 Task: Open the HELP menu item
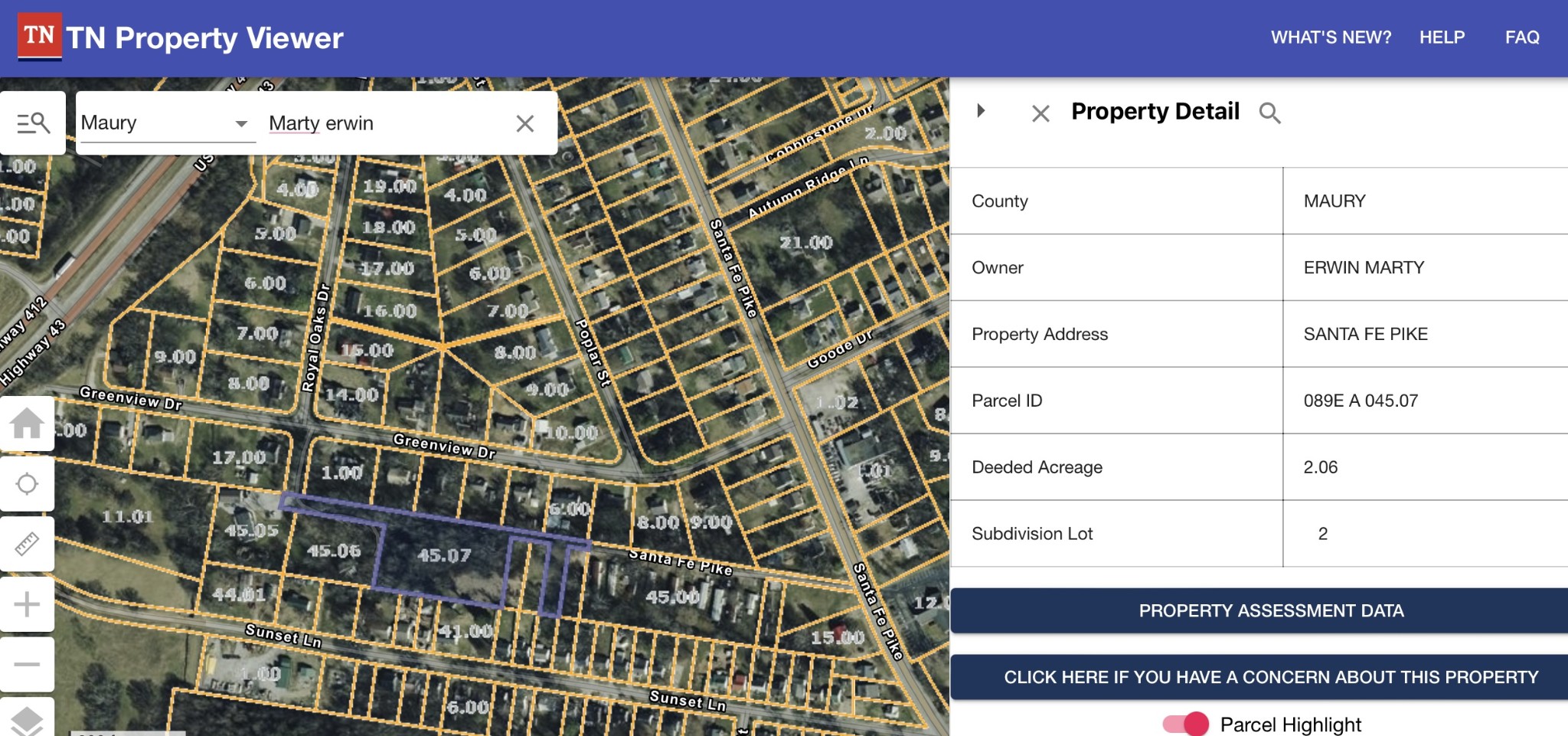tap(1442, 38)
